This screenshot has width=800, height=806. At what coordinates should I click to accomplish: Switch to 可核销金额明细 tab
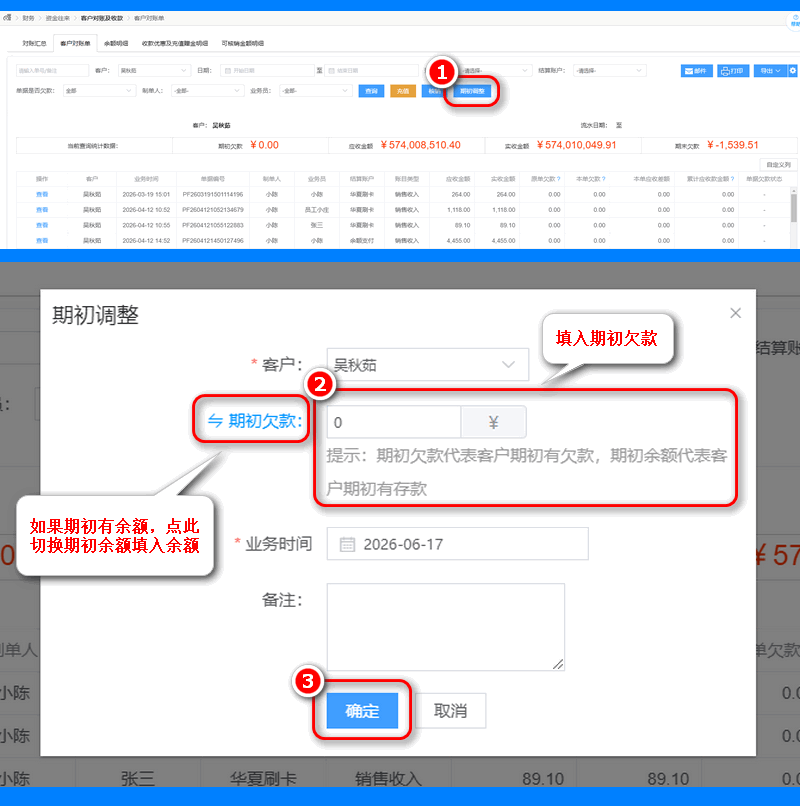tap(243, 43)
